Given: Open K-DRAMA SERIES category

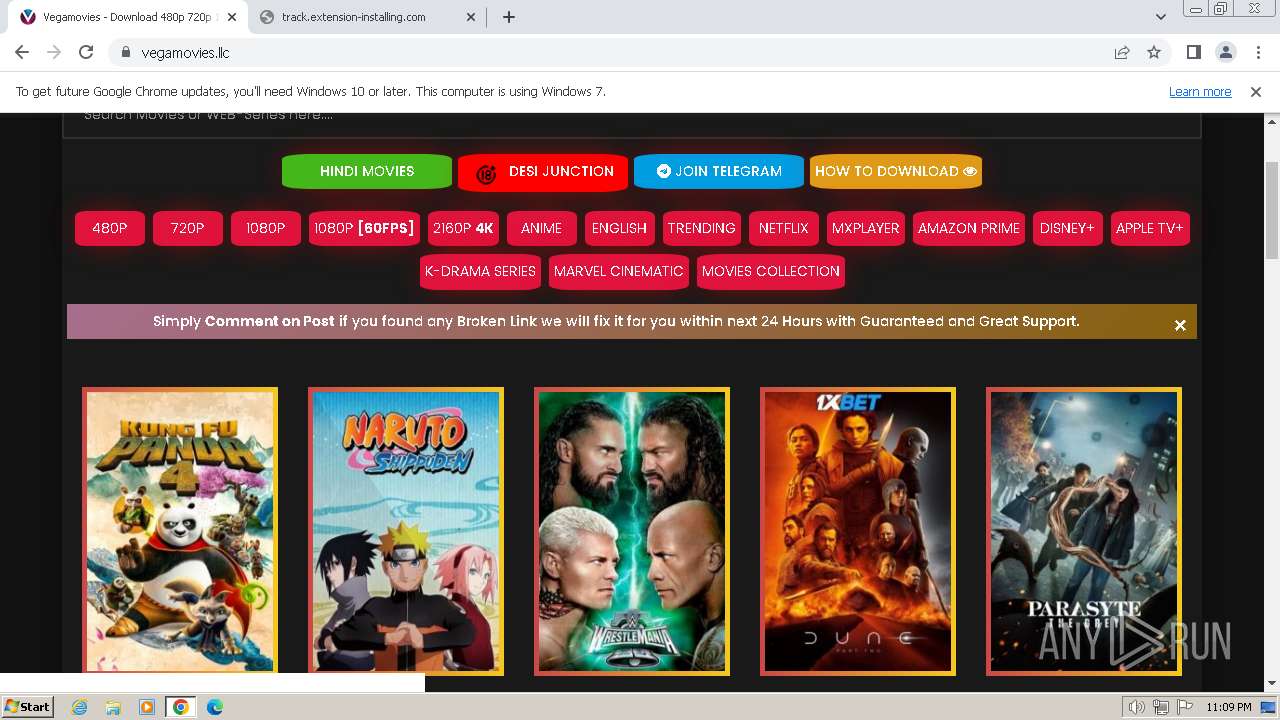Looking at the screenshot, I should click(x=480, y=271).
